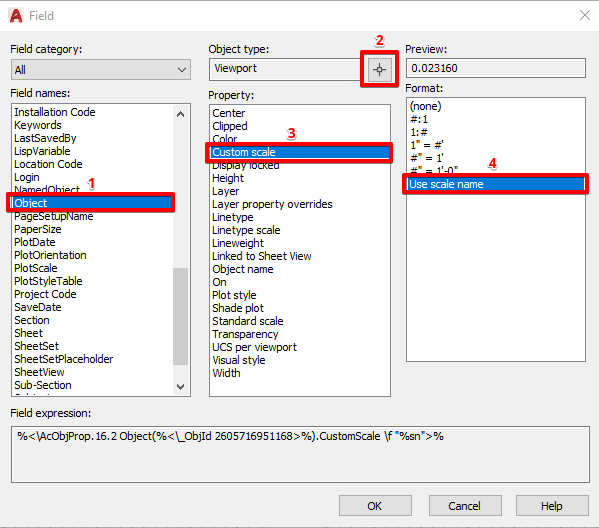Click the Object type Viewport field

(286, 69)
